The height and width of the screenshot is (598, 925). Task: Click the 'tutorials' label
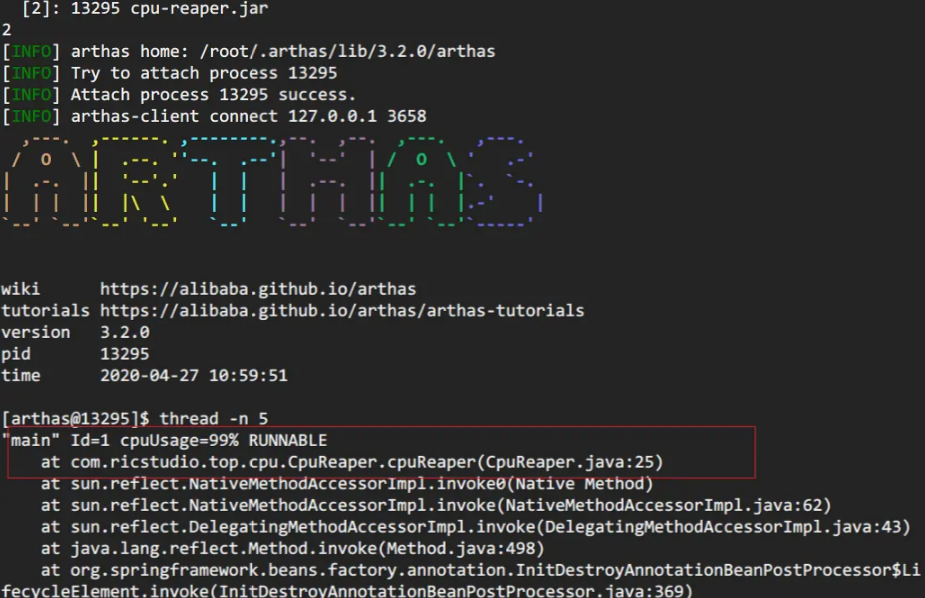pyautogui.click(x=45, y=311)
